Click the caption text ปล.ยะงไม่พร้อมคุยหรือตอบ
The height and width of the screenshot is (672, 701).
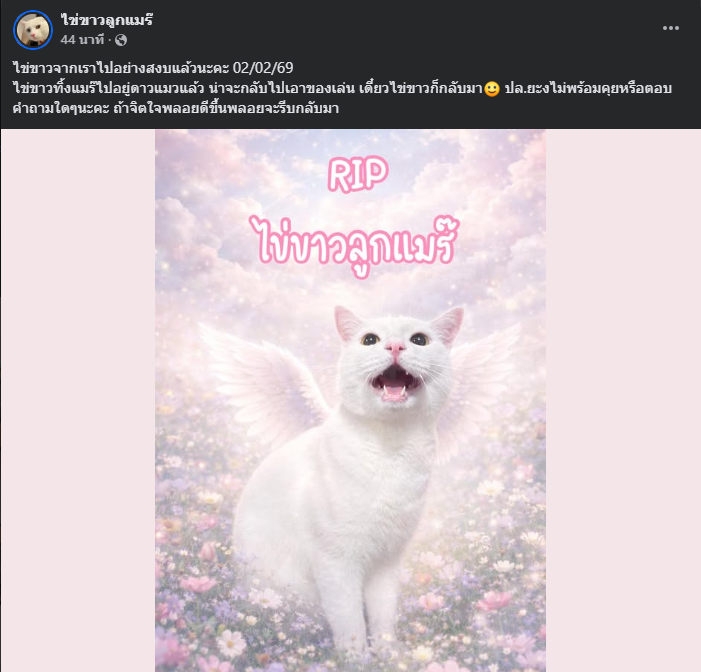pos(588,89)
